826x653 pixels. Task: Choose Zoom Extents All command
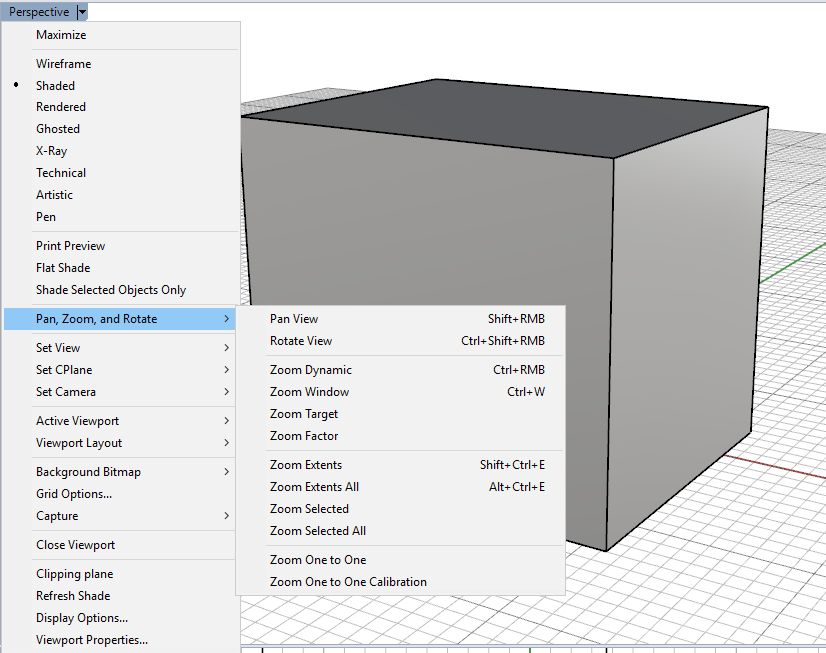pos(400,487)
